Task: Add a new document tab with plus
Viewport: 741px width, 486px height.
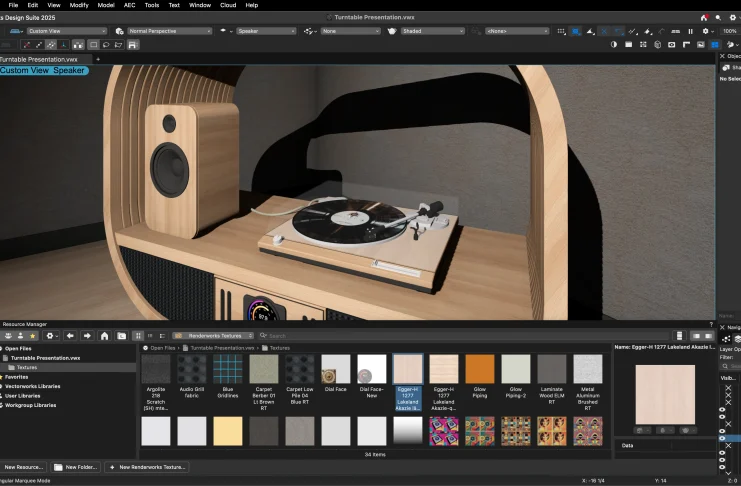Action: [98, 60]
